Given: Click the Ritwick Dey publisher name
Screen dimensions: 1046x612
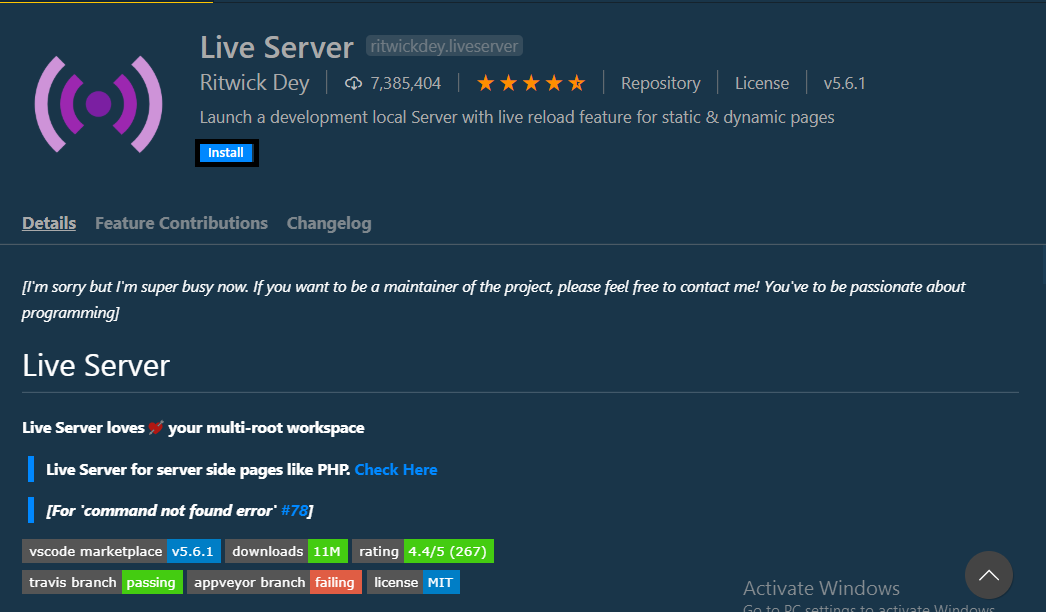Looking at the screenshot, I should coord(255,82).
